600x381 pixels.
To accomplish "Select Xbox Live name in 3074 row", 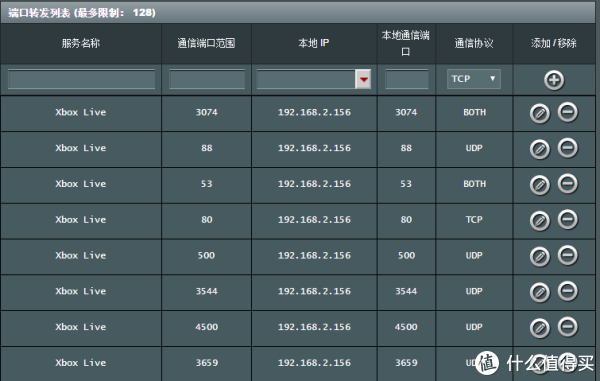I will 81,112.
